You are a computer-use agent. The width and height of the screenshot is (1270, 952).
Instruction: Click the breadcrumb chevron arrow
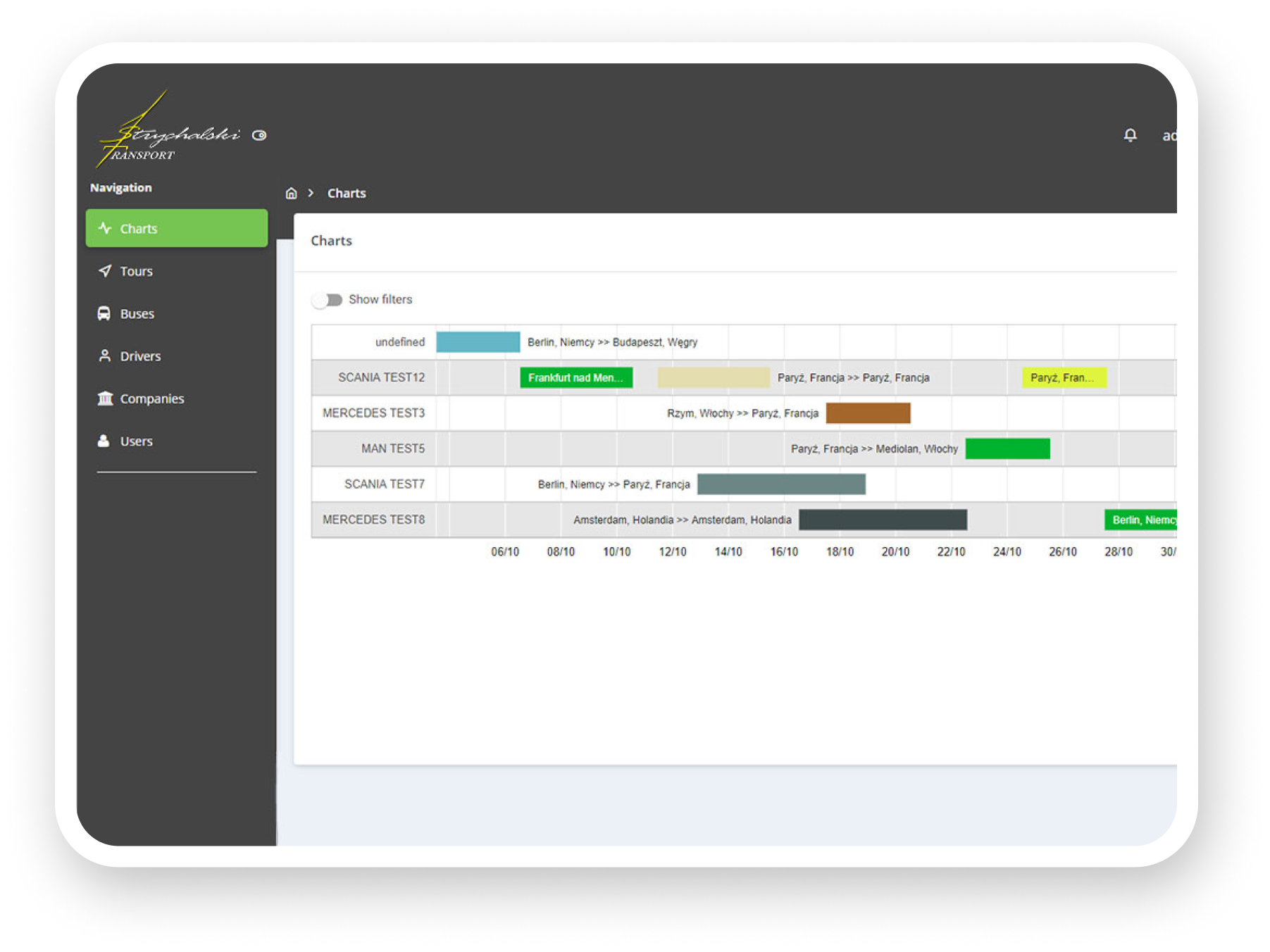311,194
